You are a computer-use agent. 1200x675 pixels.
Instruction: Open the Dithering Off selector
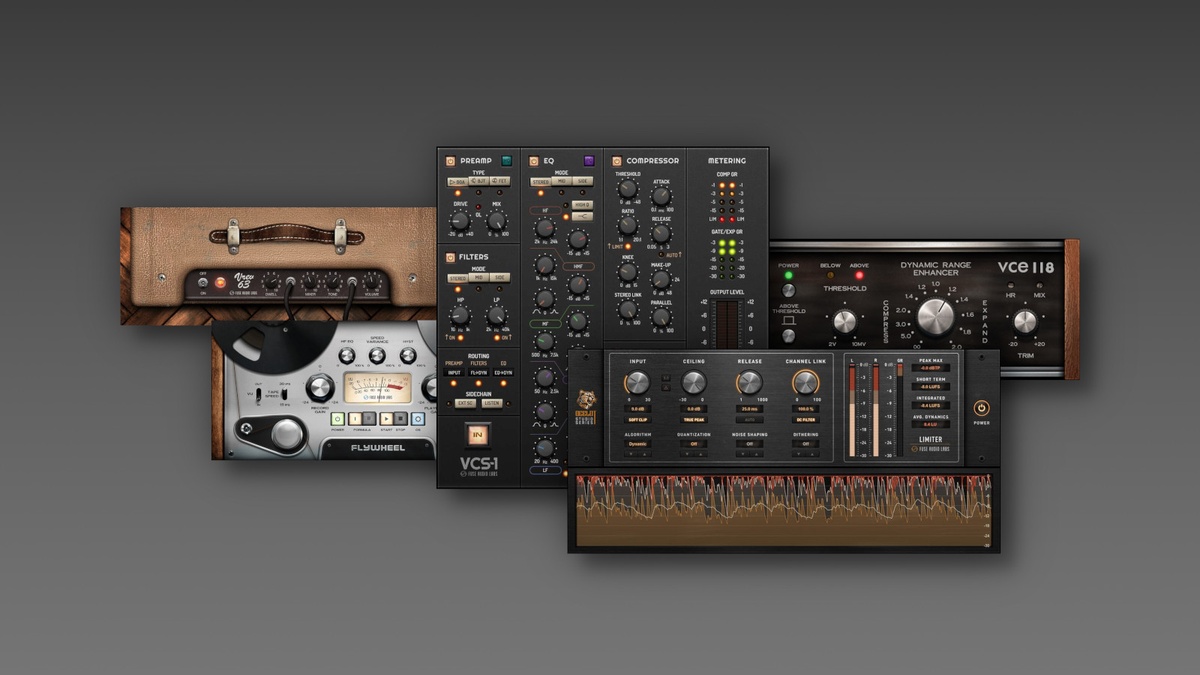coord(805,444)
